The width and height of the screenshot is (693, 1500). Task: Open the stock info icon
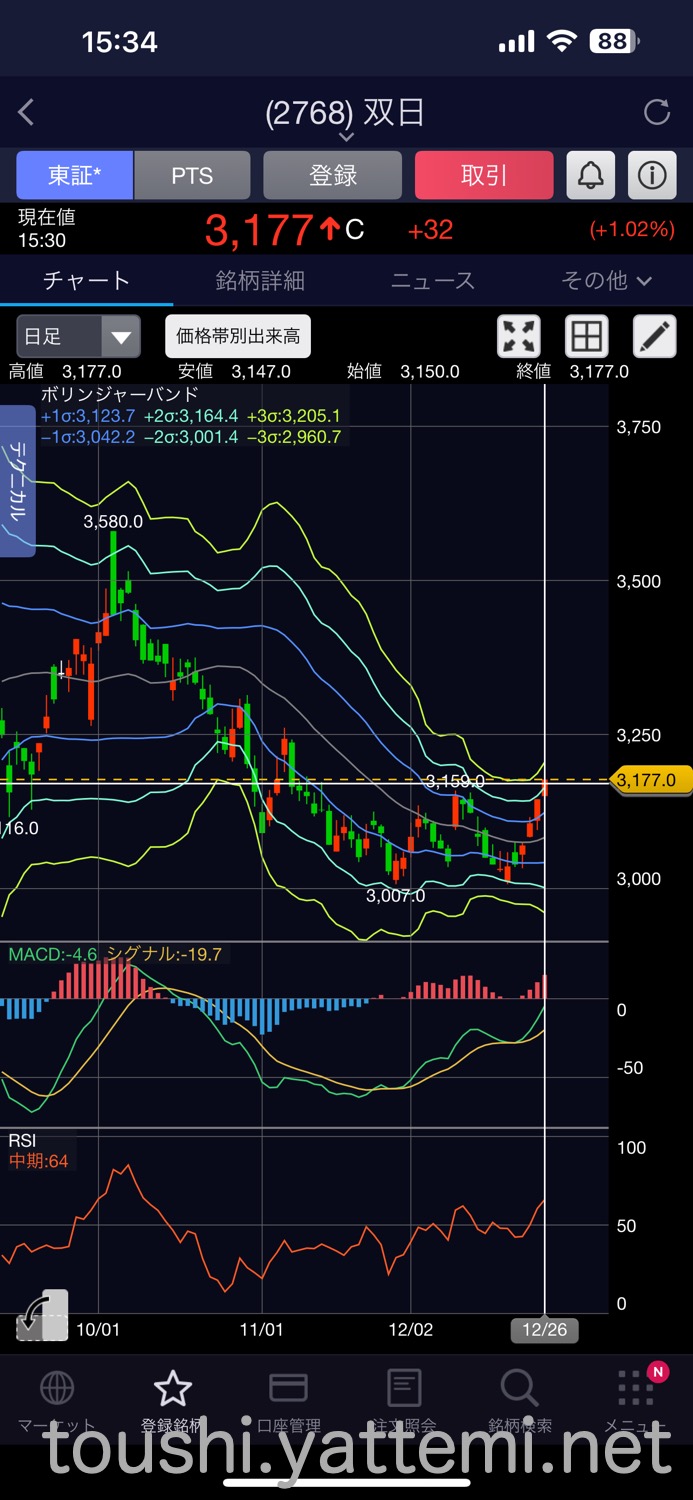(x=652, y=176)
